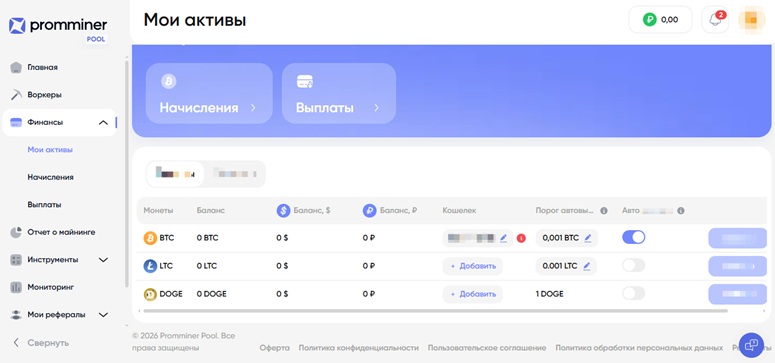Viewport: 775px width, 363px height.
Task: Edit the 0.001 LTC threshold pencil
Action: tap(586, 266)
